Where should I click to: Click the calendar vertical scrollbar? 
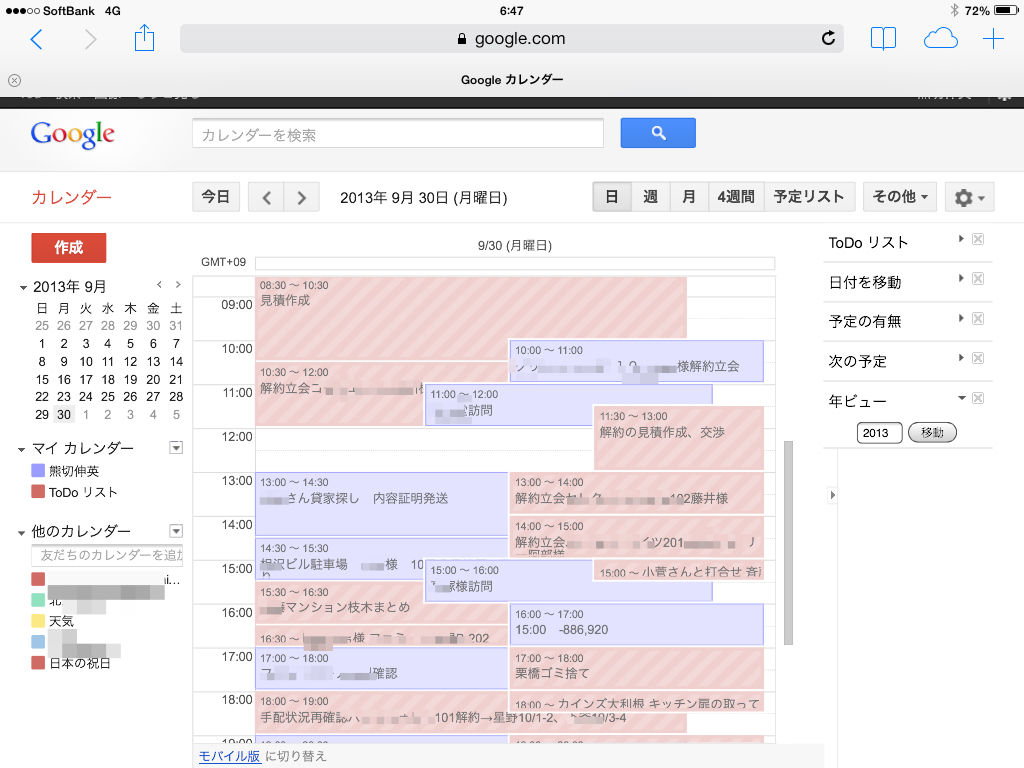tap(788, 543)
